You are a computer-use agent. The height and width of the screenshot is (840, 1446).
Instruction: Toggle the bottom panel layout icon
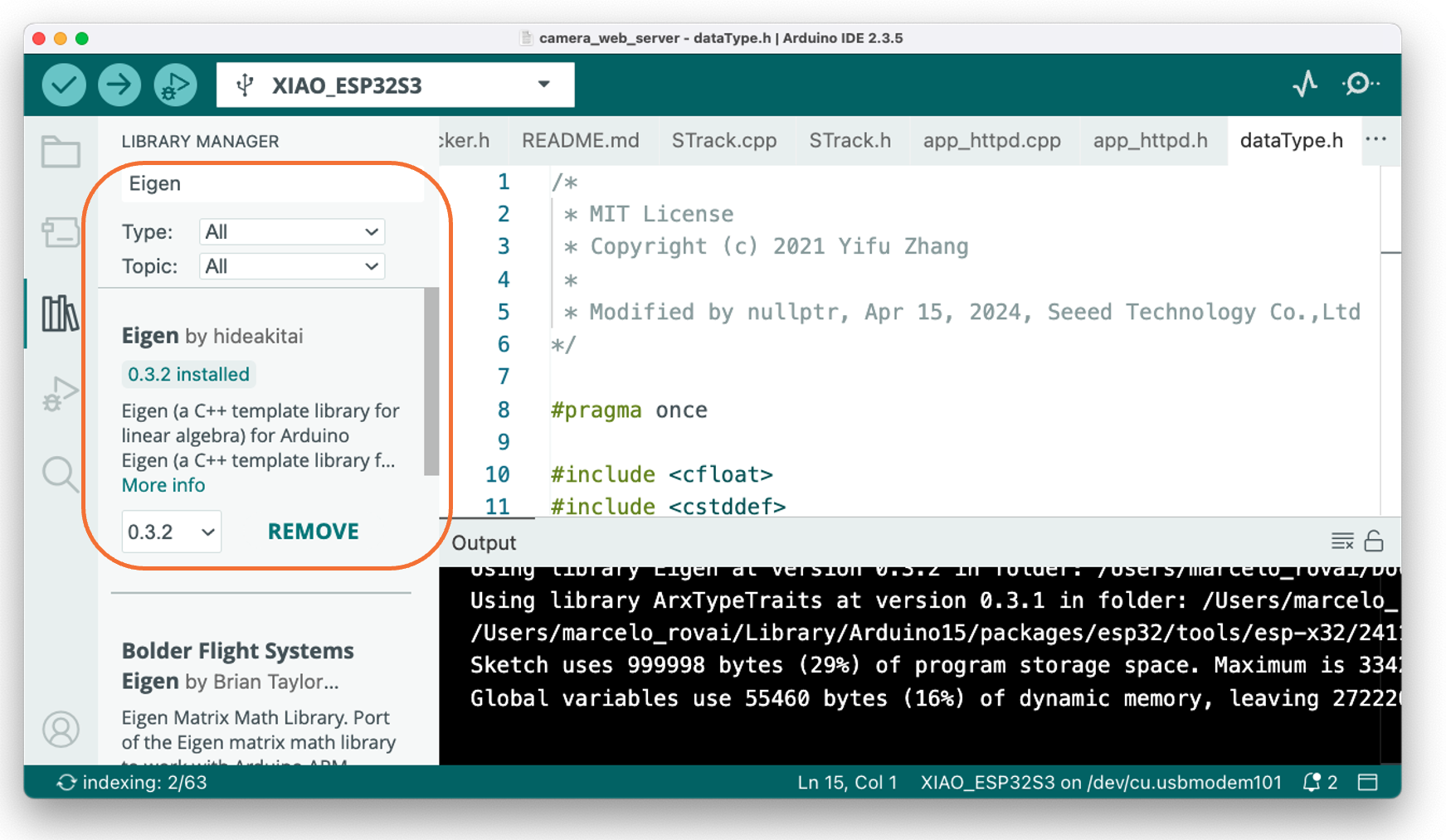tap(1368, 782)
